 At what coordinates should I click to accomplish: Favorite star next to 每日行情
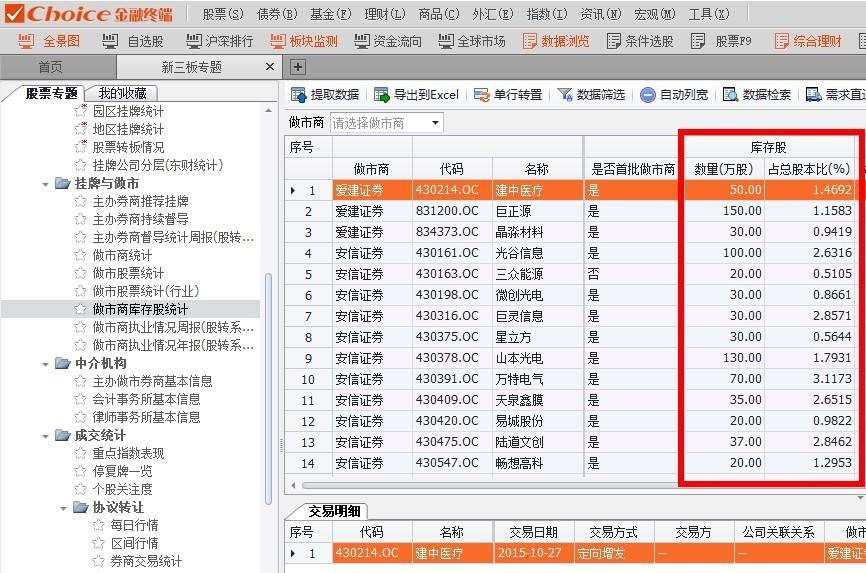coord(98,525)
